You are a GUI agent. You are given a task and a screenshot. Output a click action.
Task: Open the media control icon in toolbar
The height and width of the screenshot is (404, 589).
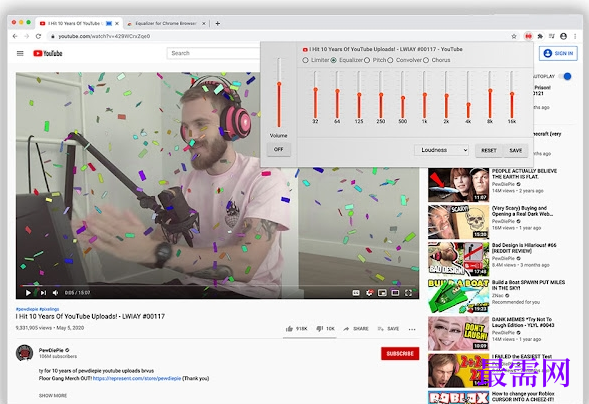(551, 36)
